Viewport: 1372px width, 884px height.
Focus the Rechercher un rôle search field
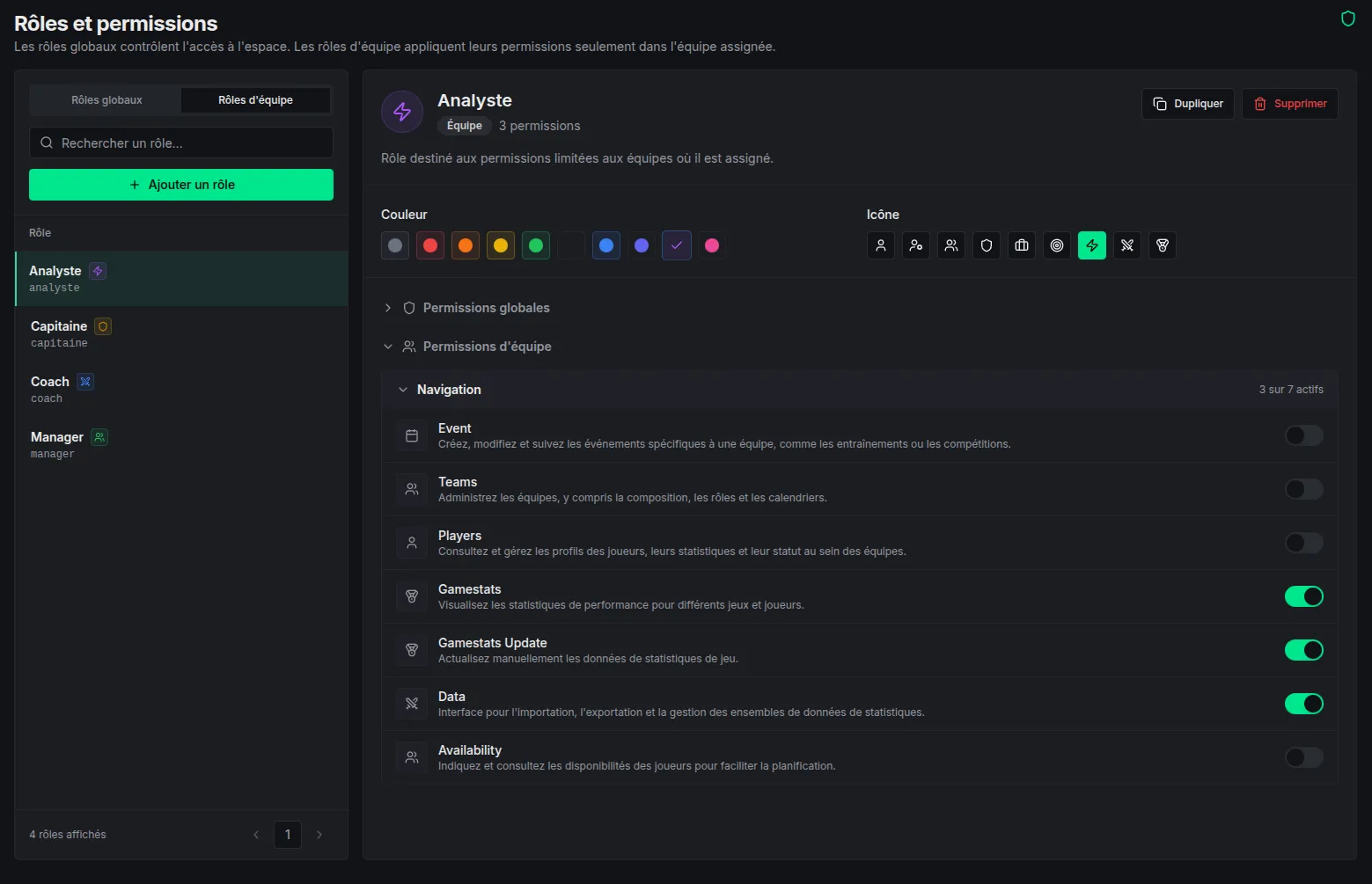point(181,142)
